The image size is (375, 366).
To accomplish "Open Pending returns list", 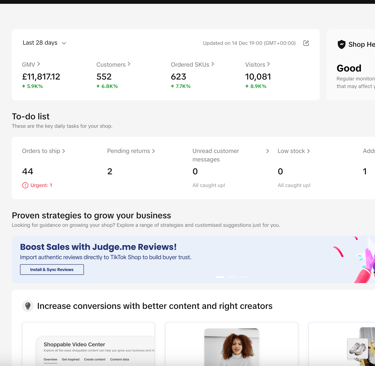I will pyautogui.click(x=131, y=151).
